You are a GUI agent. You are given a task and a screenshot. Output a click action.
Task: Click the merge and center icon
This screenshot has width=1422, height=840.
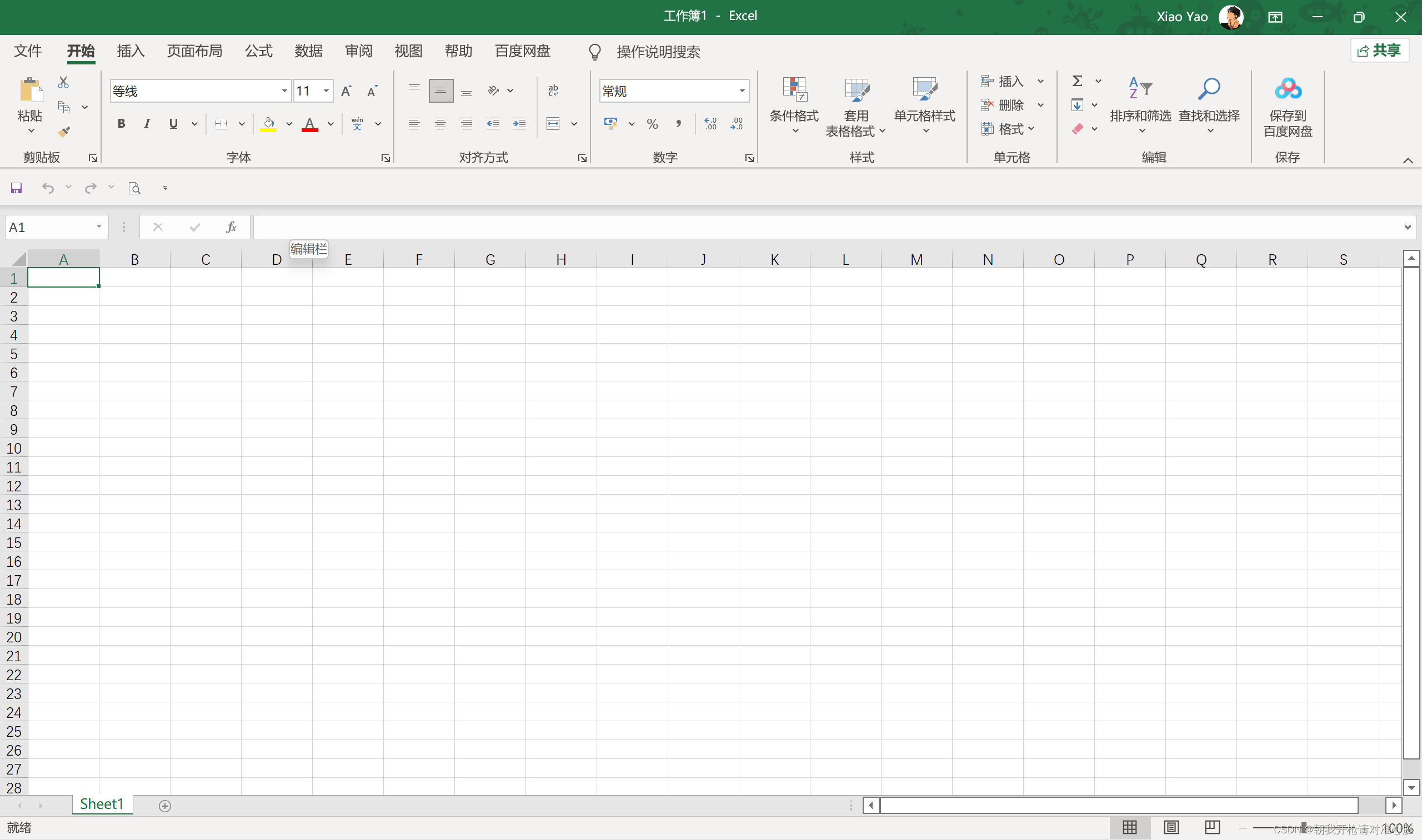pos(553,123)
